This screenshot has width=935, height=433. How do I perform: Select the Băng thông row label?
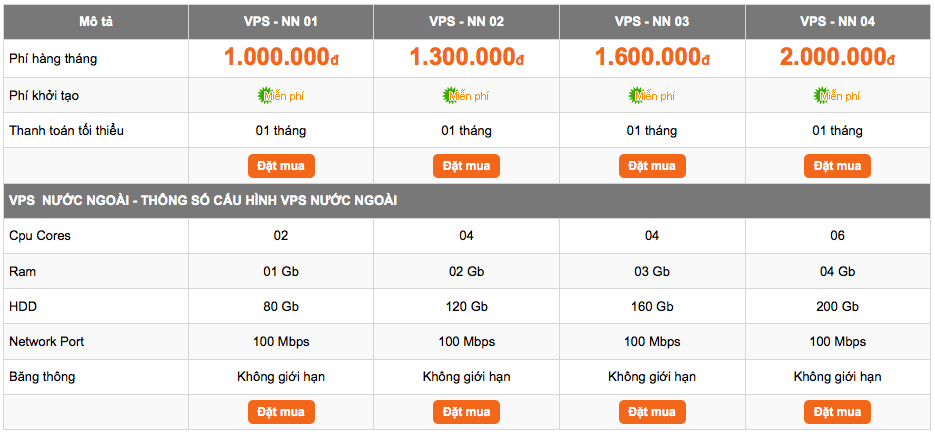click(x=42, y=377)
